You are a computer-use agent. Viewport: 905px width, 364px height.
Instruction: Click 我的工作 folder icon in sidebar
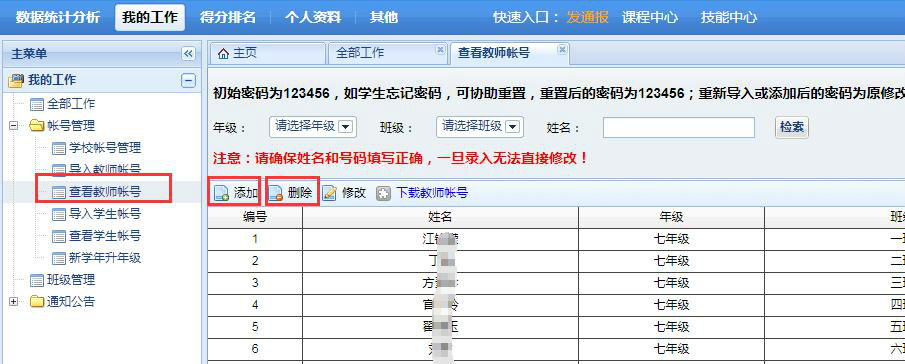(16, 80)
